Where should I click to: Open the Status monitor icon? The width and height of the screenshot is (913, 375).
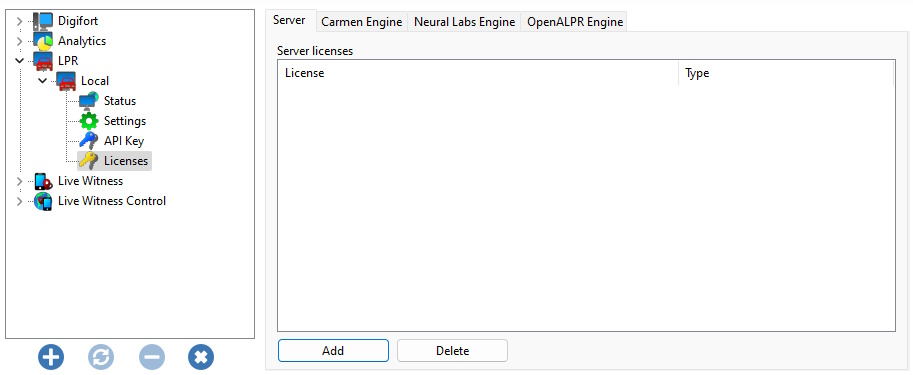[89, 101]
